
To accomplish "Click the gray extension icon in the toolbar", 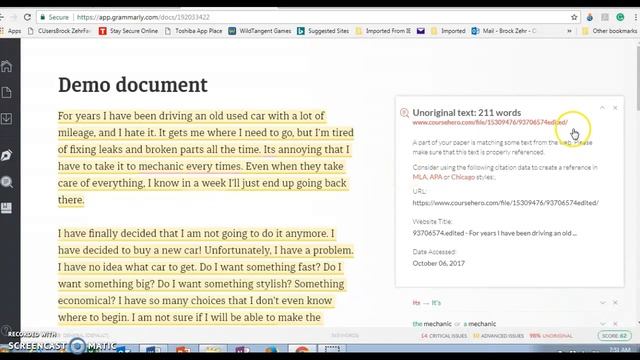I will (605, 17).
